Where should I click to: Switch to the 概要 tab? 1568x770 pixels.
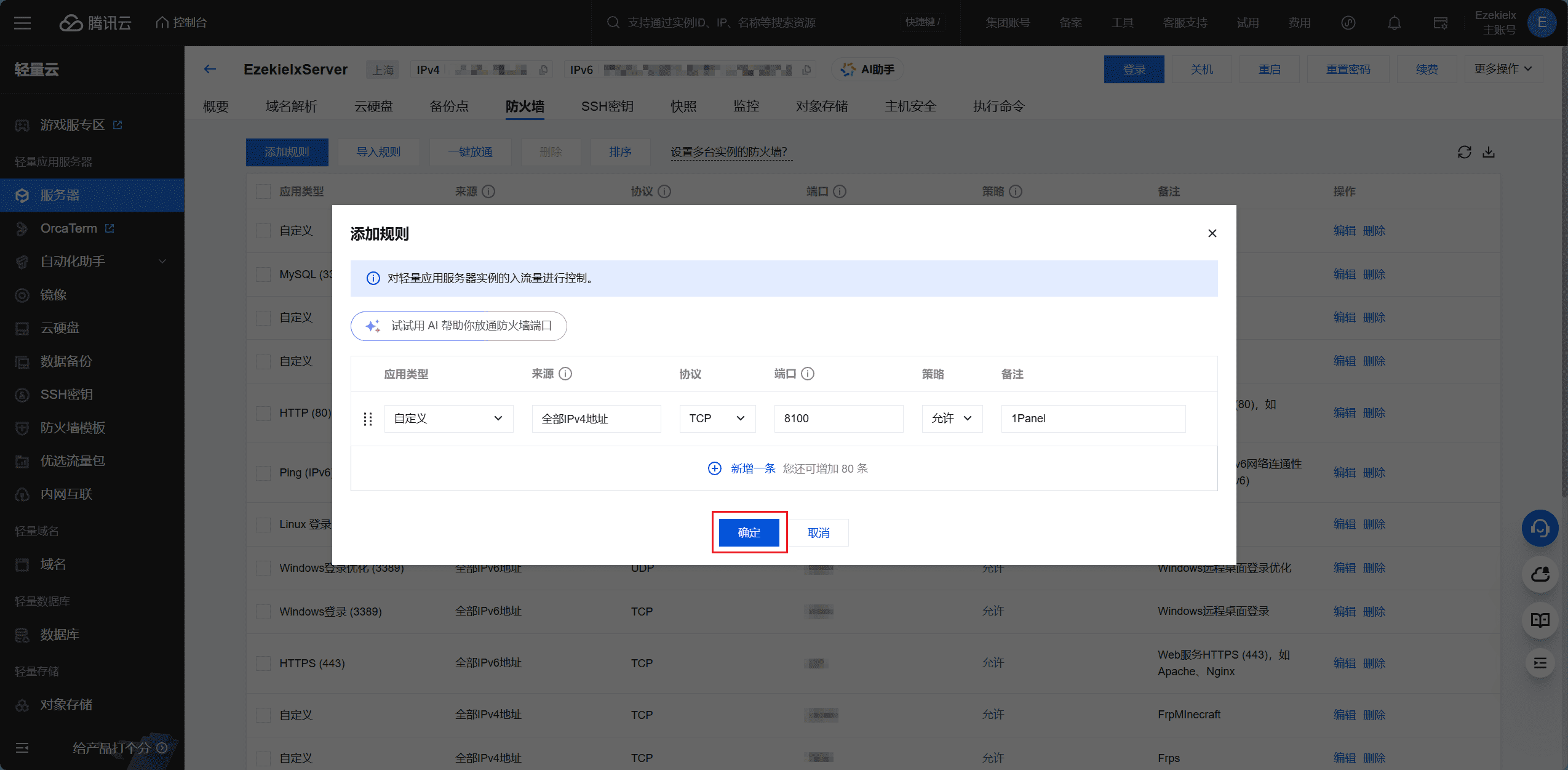click(216, 106)
